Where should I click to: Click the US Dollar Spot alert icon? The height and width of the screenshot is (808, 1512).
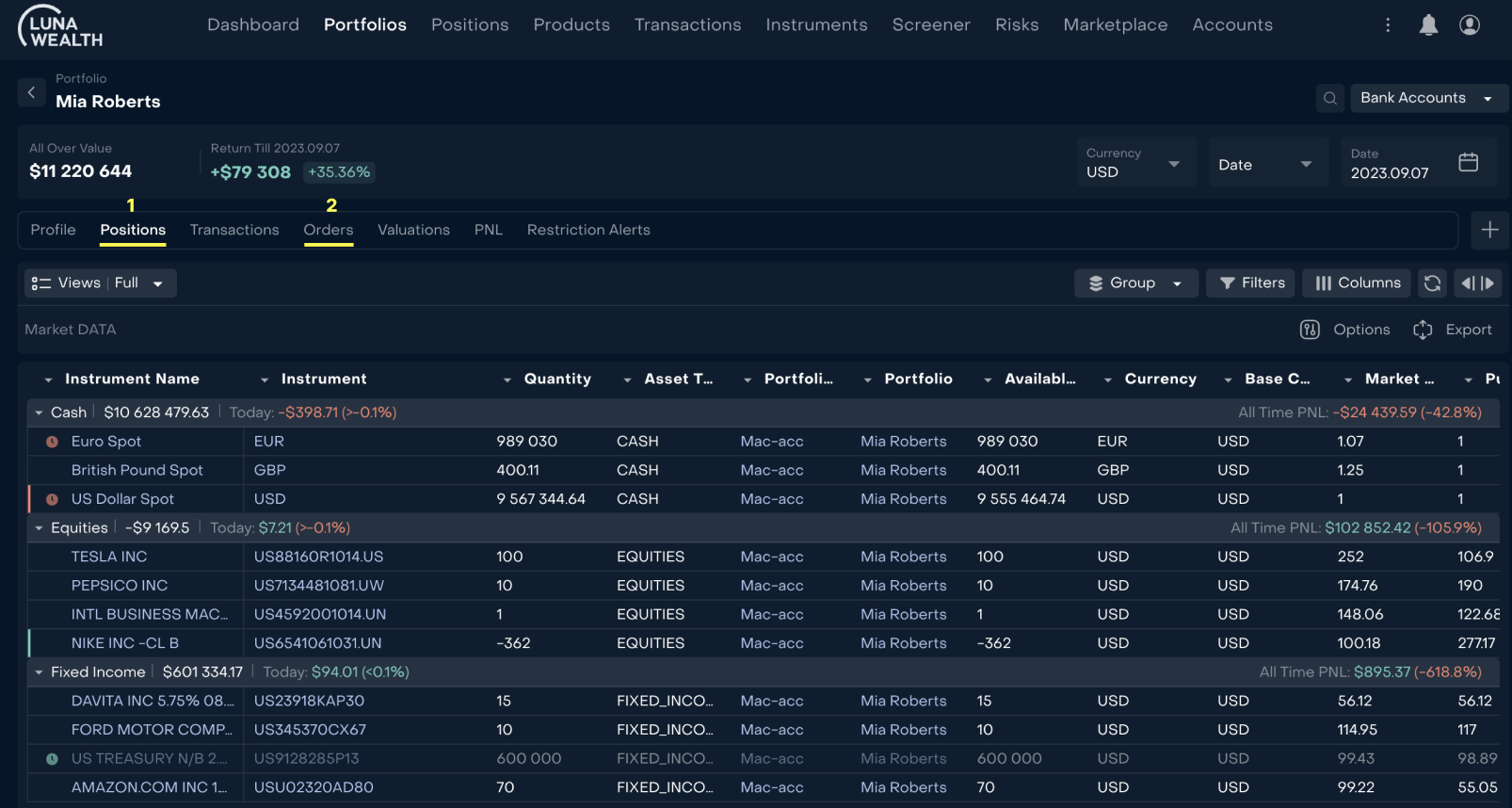point(52,499)
